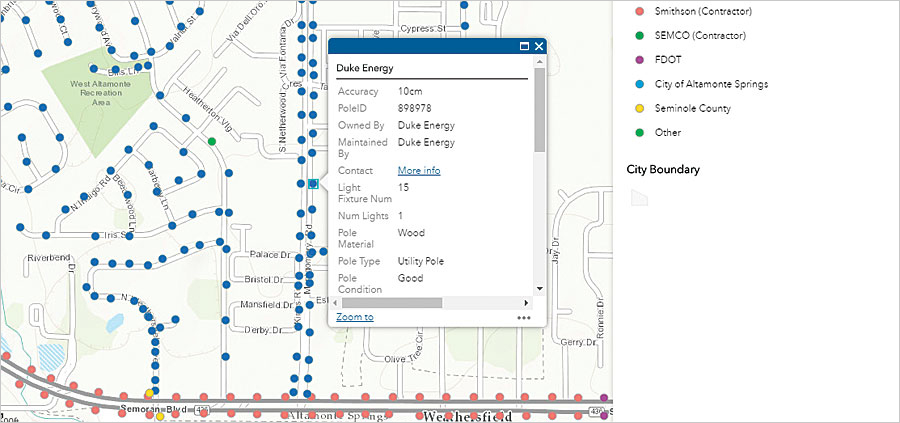Click the PoleID value 898978
900x423 pixels.
414,108
